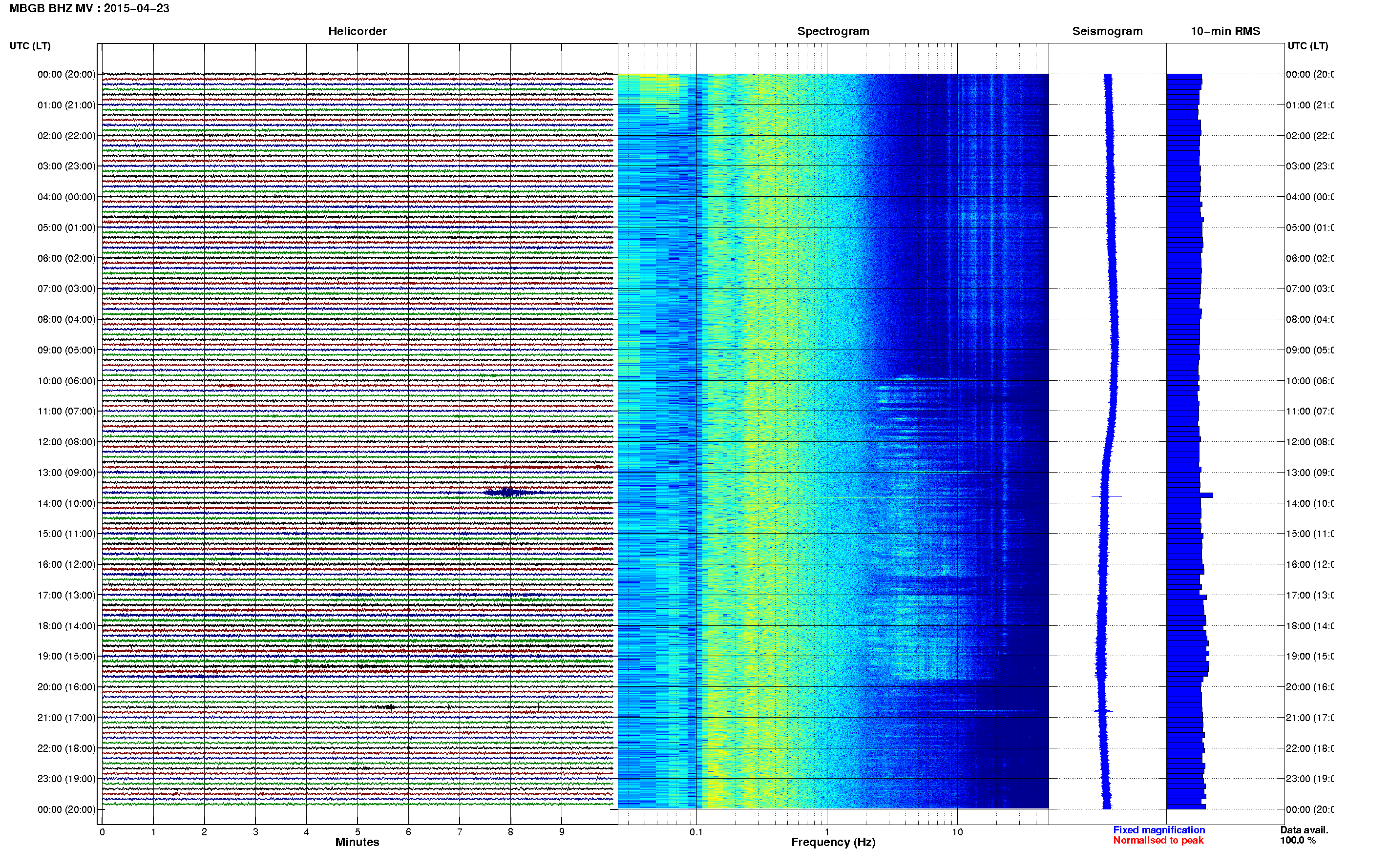Viewport: 1389px width, 868px height.
Task: Click the left time label '20:00 (16:00)'
Action: tap(66, 686)
